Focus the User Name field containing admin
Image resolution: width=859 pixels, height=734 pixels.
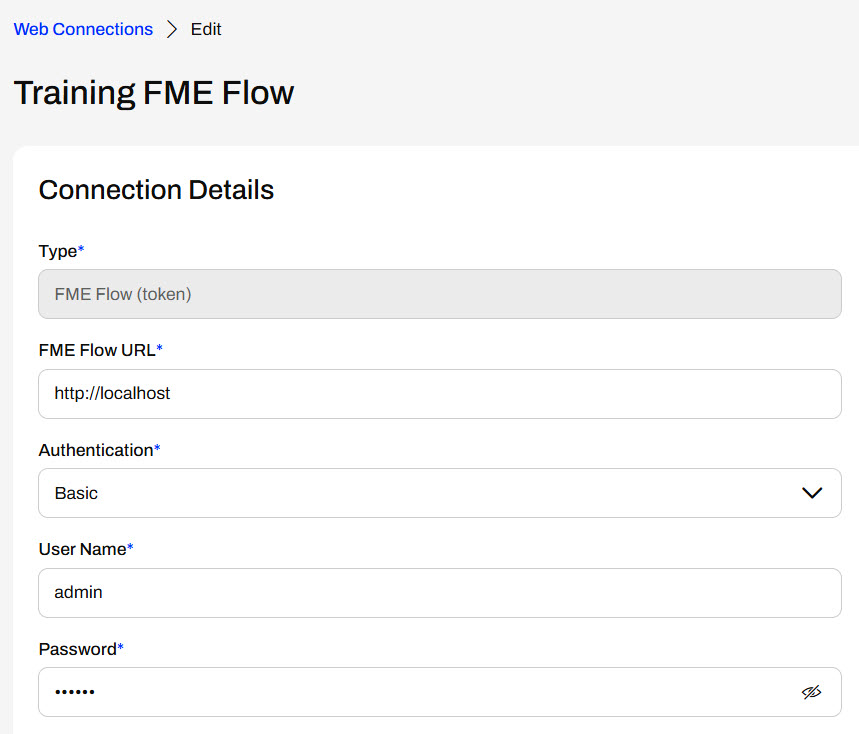coord(440,593)
